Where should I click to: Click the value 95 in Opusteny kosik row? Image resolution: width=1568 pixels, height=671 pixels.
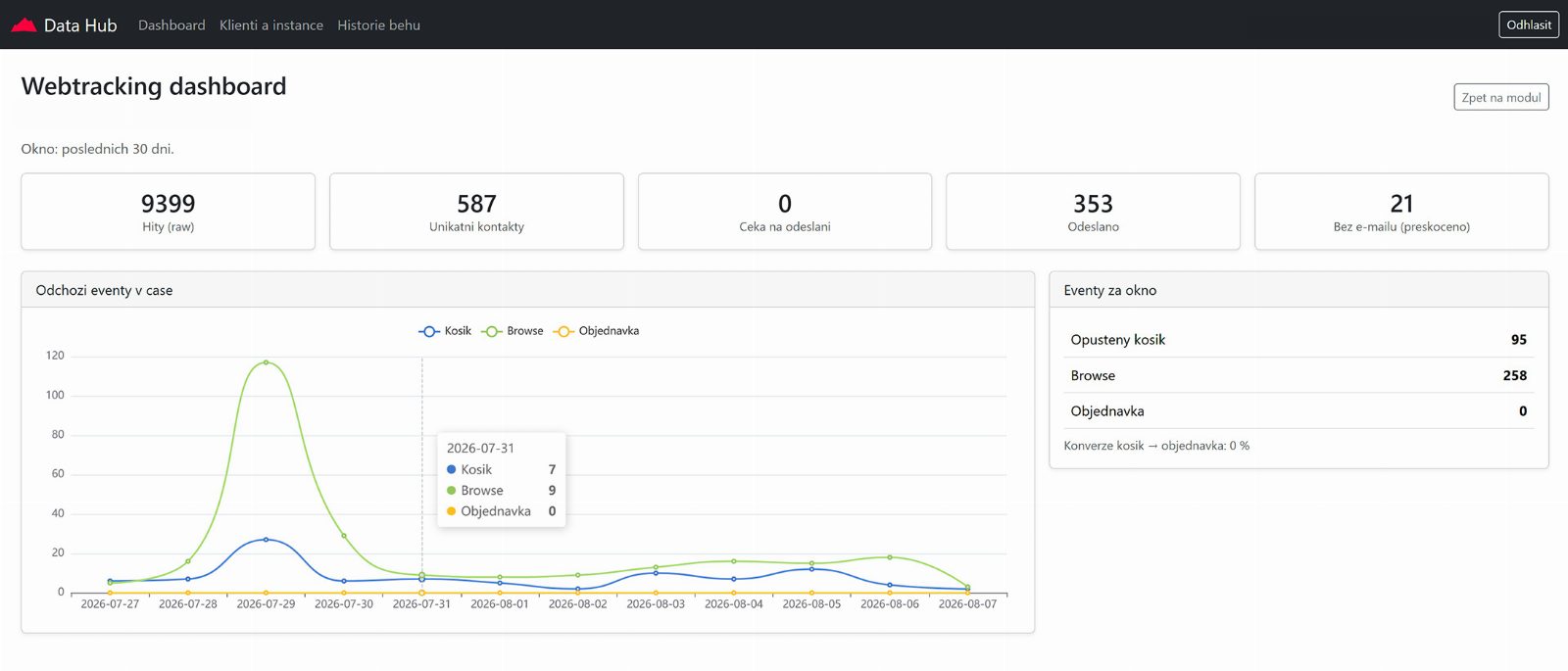pyautogui.click(x=1519, y=340)
